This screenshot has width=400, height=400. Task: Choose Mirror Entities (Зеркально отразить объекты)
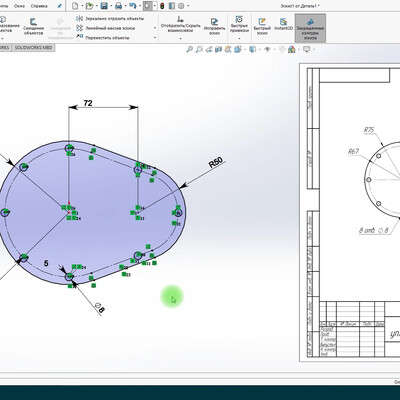[x=110, y=19]
